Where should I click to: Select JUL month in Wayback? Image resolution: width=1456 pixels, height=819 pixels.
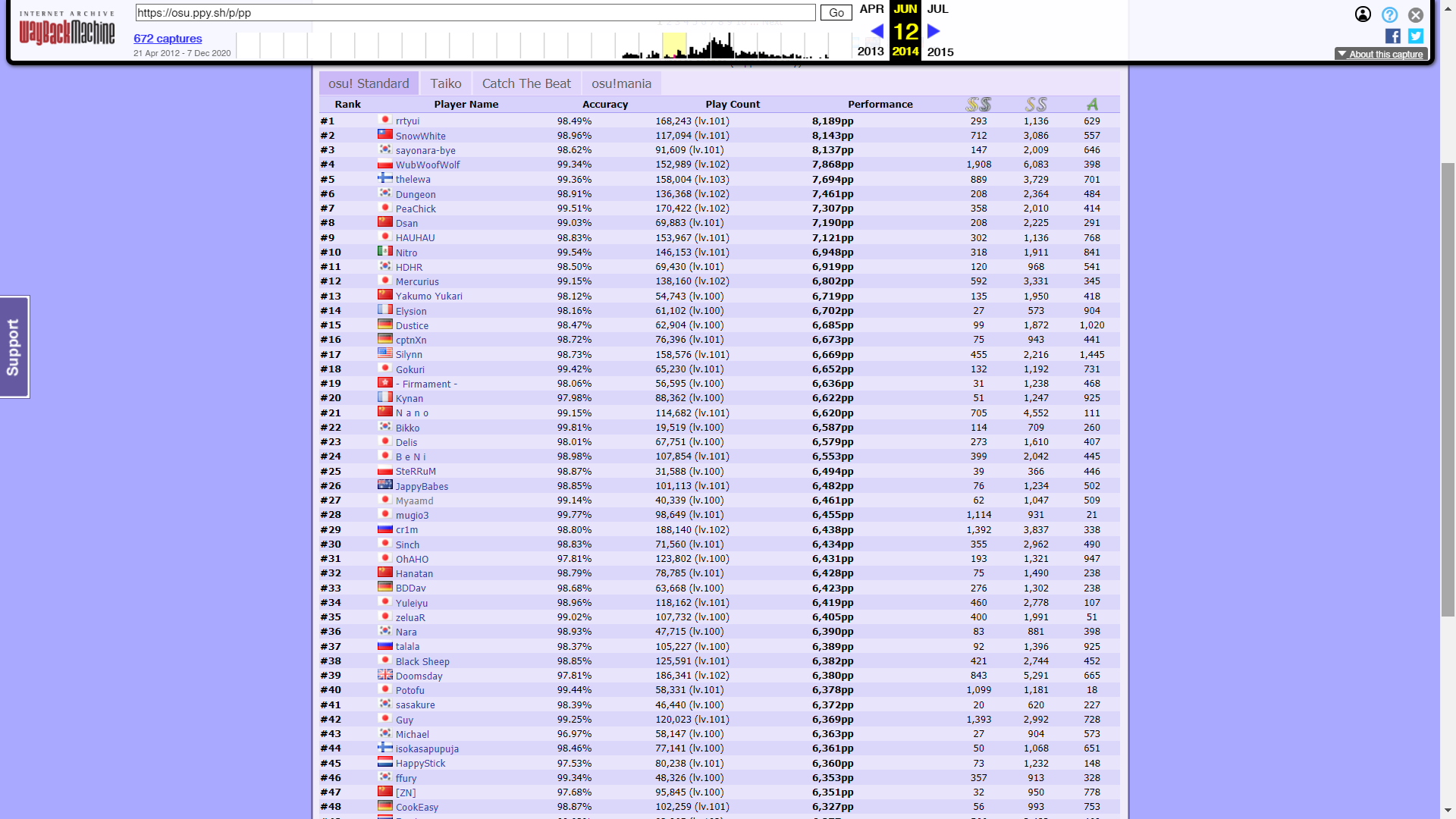coord(937,9)
